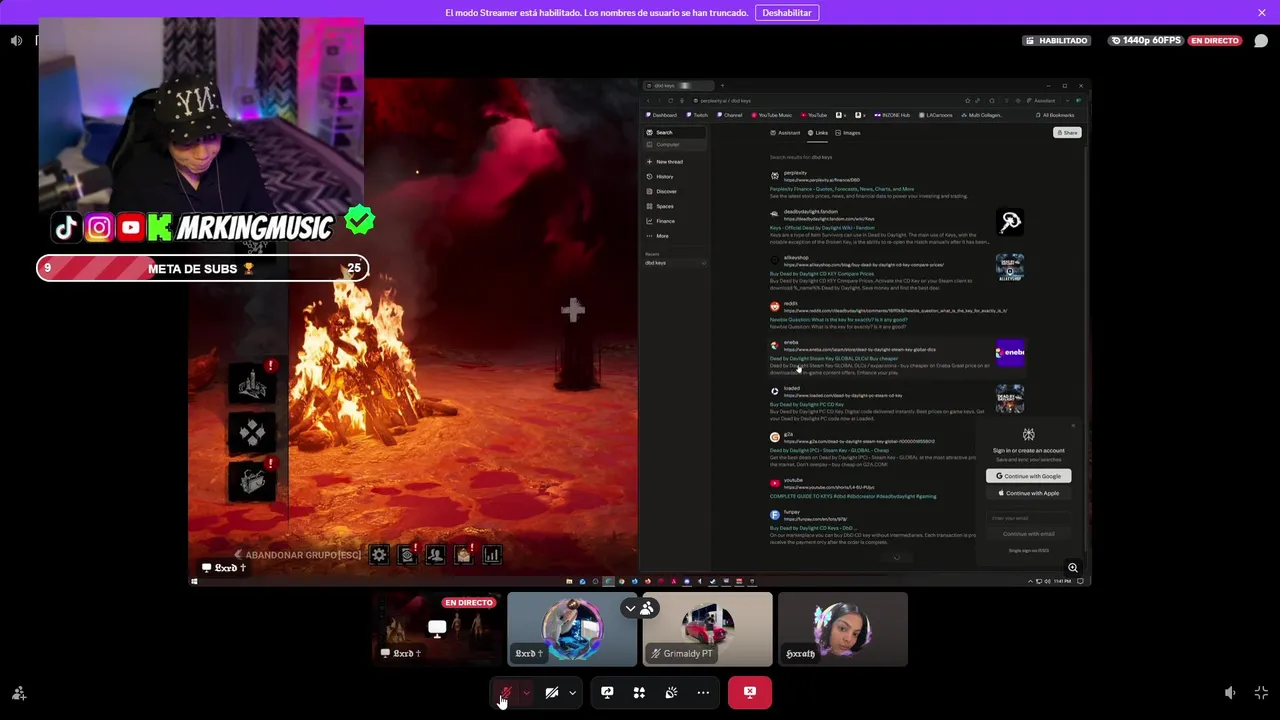
Task: Click the ABANDONAR GRUPO [ESC] button in game
Action: [x=298, y=555]
